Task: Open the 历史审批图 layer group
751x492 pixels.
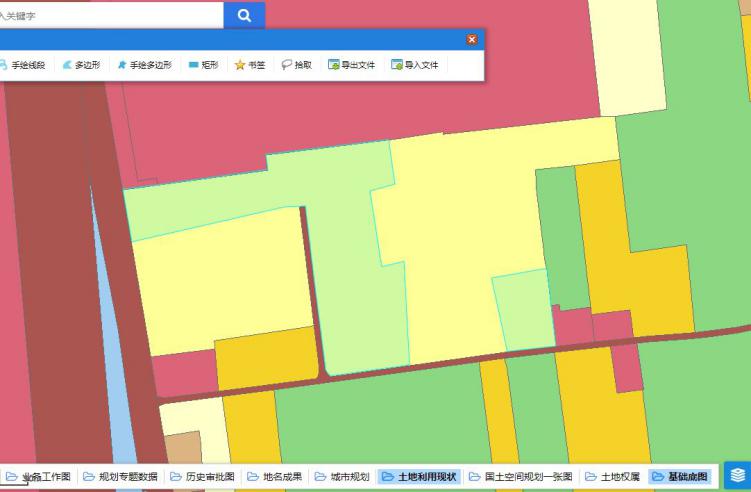Action: pos(203,477)
